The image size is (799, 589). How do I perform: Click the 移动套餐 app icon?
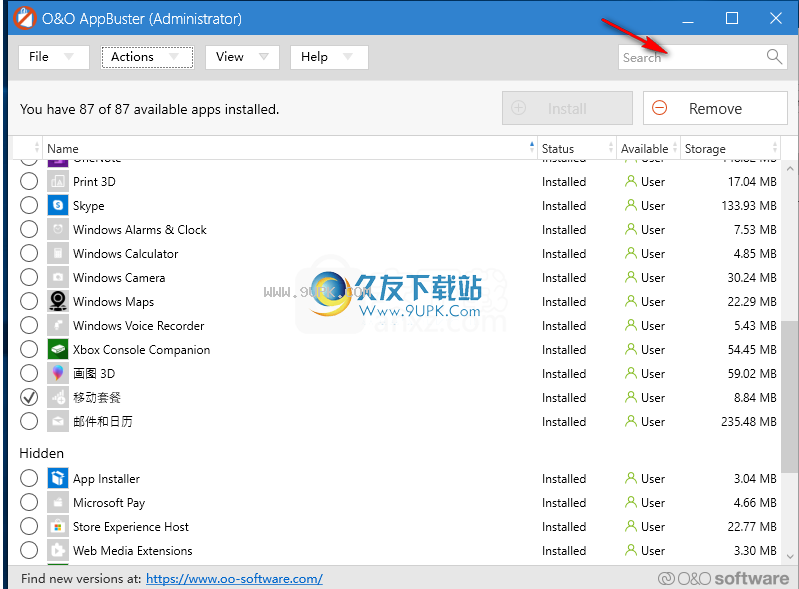click(x=58, y=397)
